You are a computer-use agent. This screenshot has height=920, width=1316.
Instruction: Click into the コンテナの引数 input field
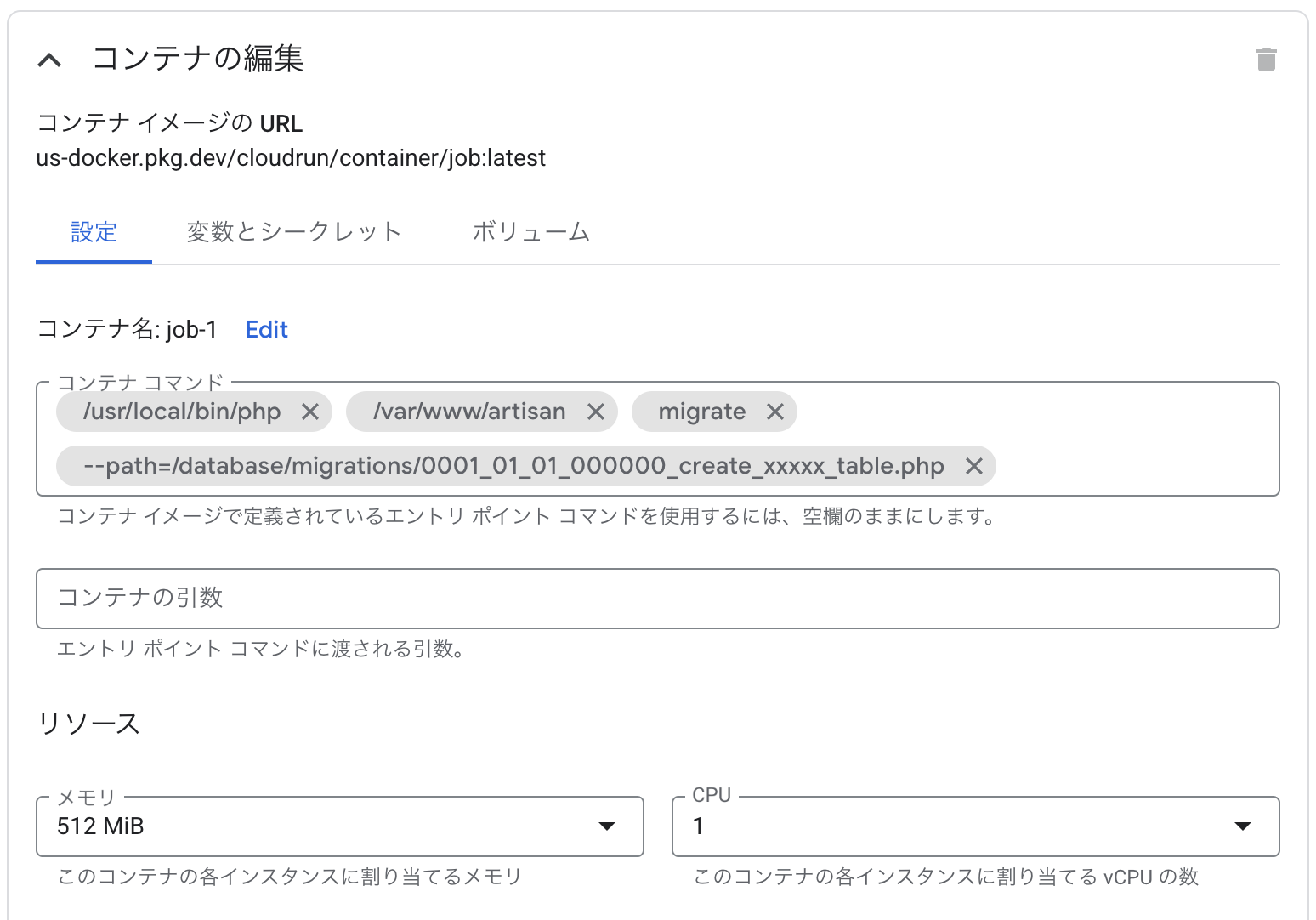point(657,599)
